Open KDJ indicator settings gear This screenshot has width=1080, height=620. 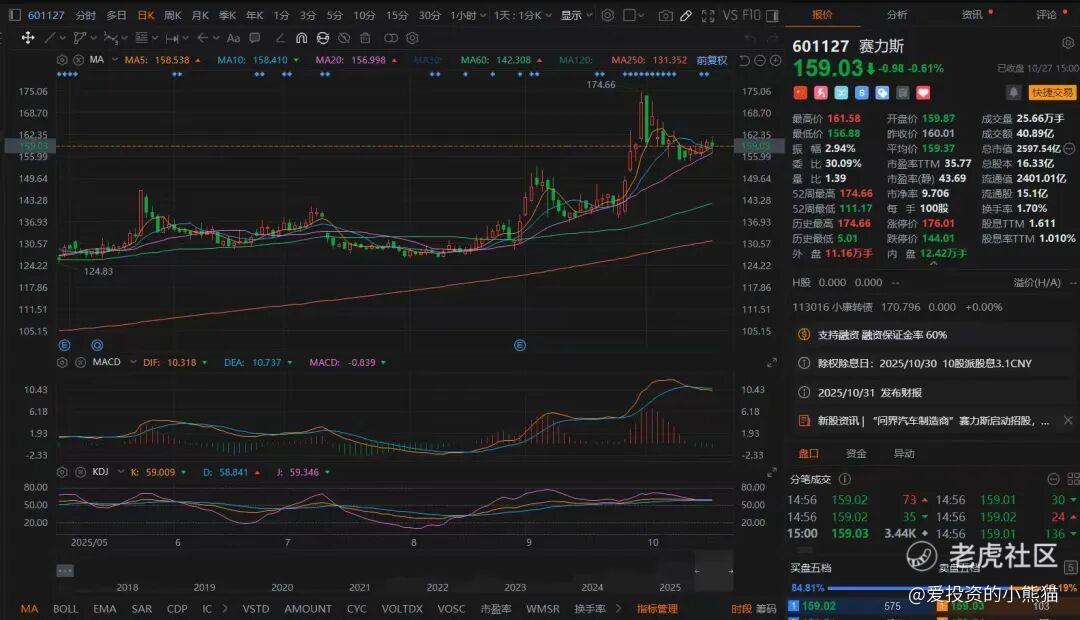point(62,472)
